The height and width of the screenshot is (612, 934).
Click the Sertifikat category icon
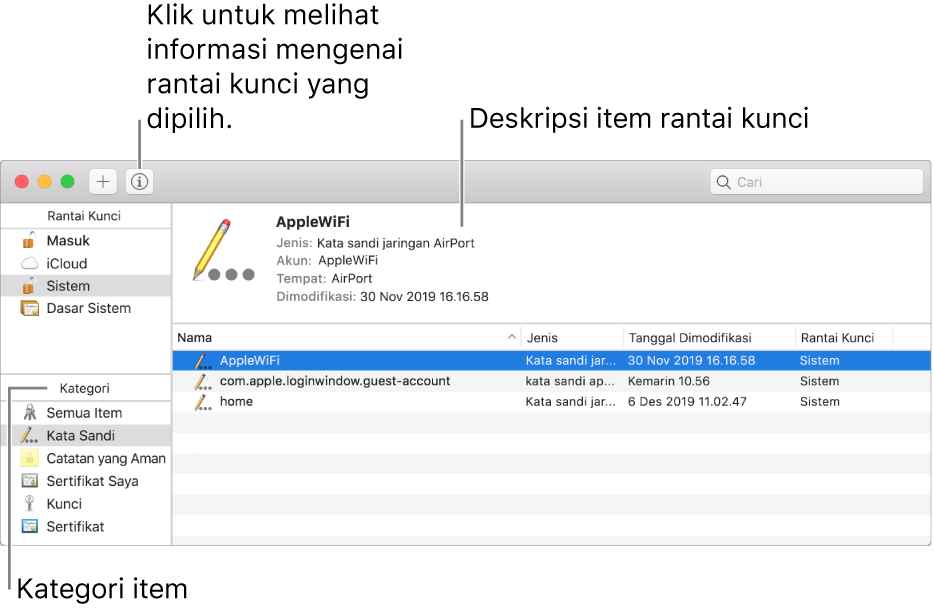pyautogui.click(x=29, y=526)
